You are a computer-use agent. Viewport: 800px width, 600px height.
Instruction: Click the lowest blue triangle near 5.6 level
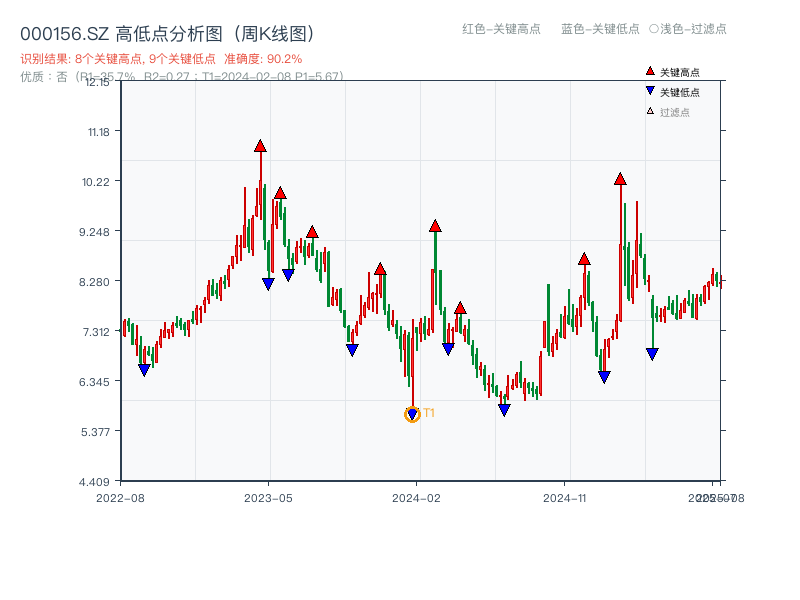pos(411,413)
